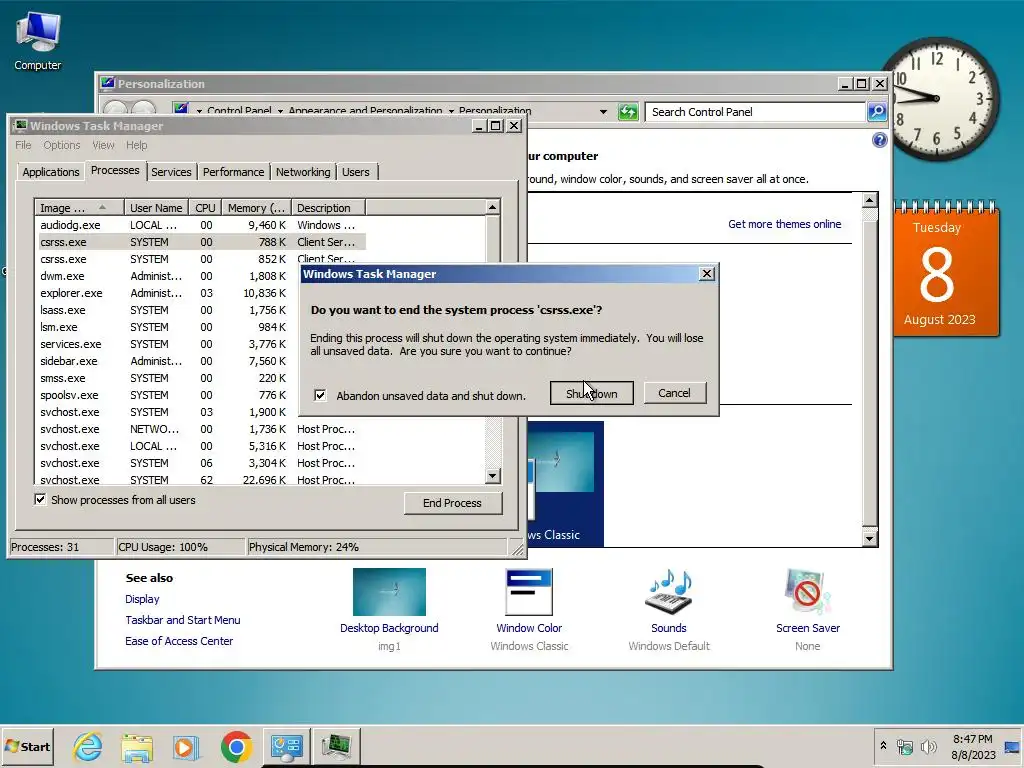Click the Search Control Panel field
This screenshot has height=768, width=1024.
click(x=756, y=112)
